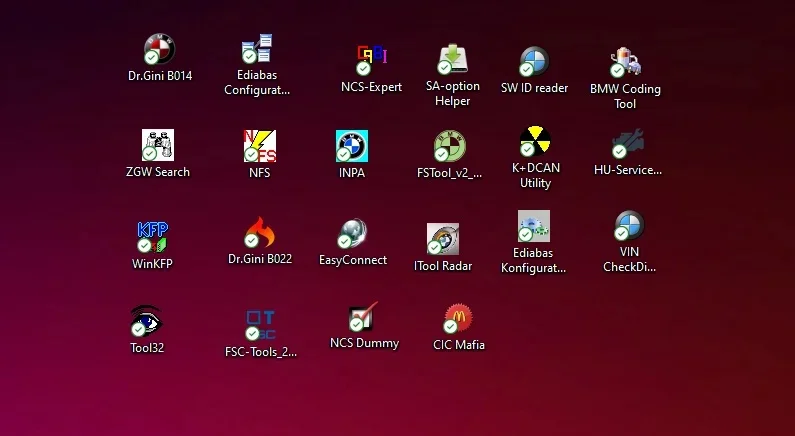Select the Tool32 eye icon
Screen dimensions: 795x436
pos(146,321)
